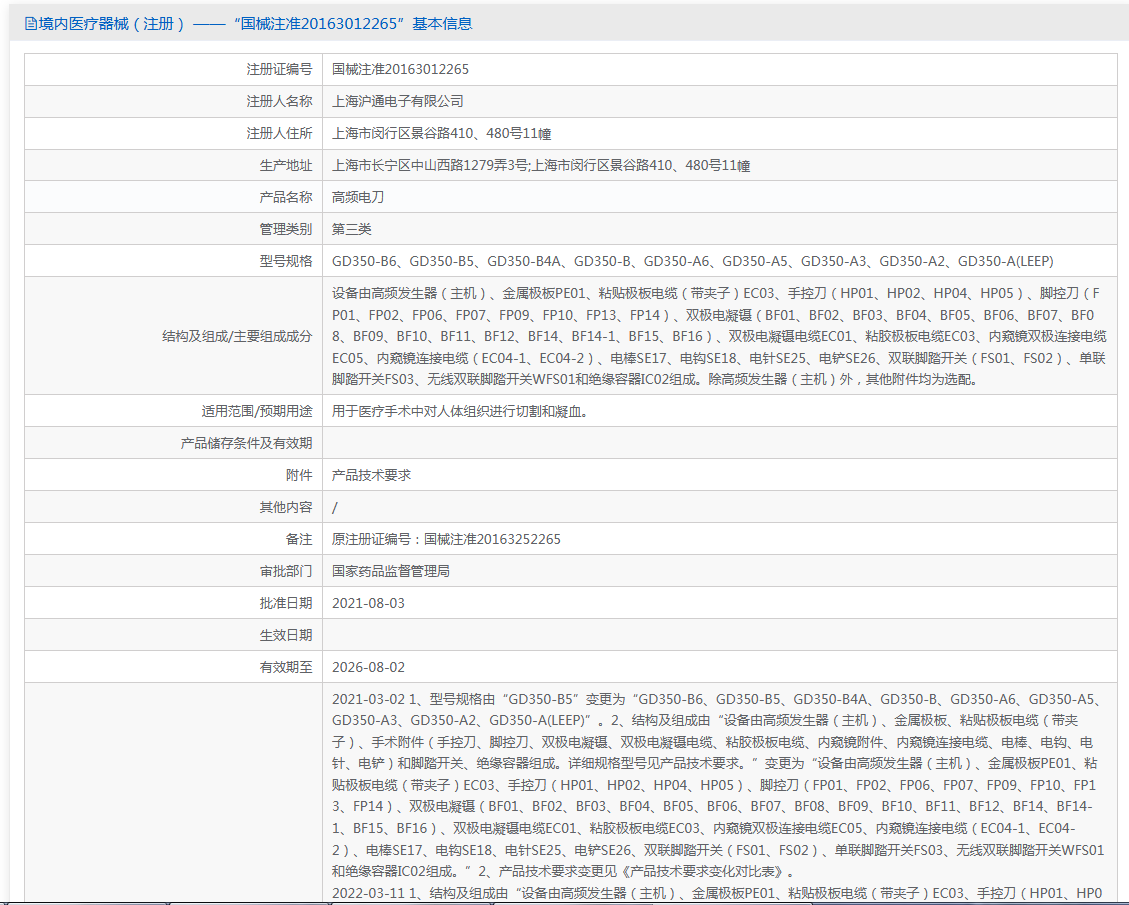
Task: Select the 生效日期 label cell
Action: click(x=174, y=636)
